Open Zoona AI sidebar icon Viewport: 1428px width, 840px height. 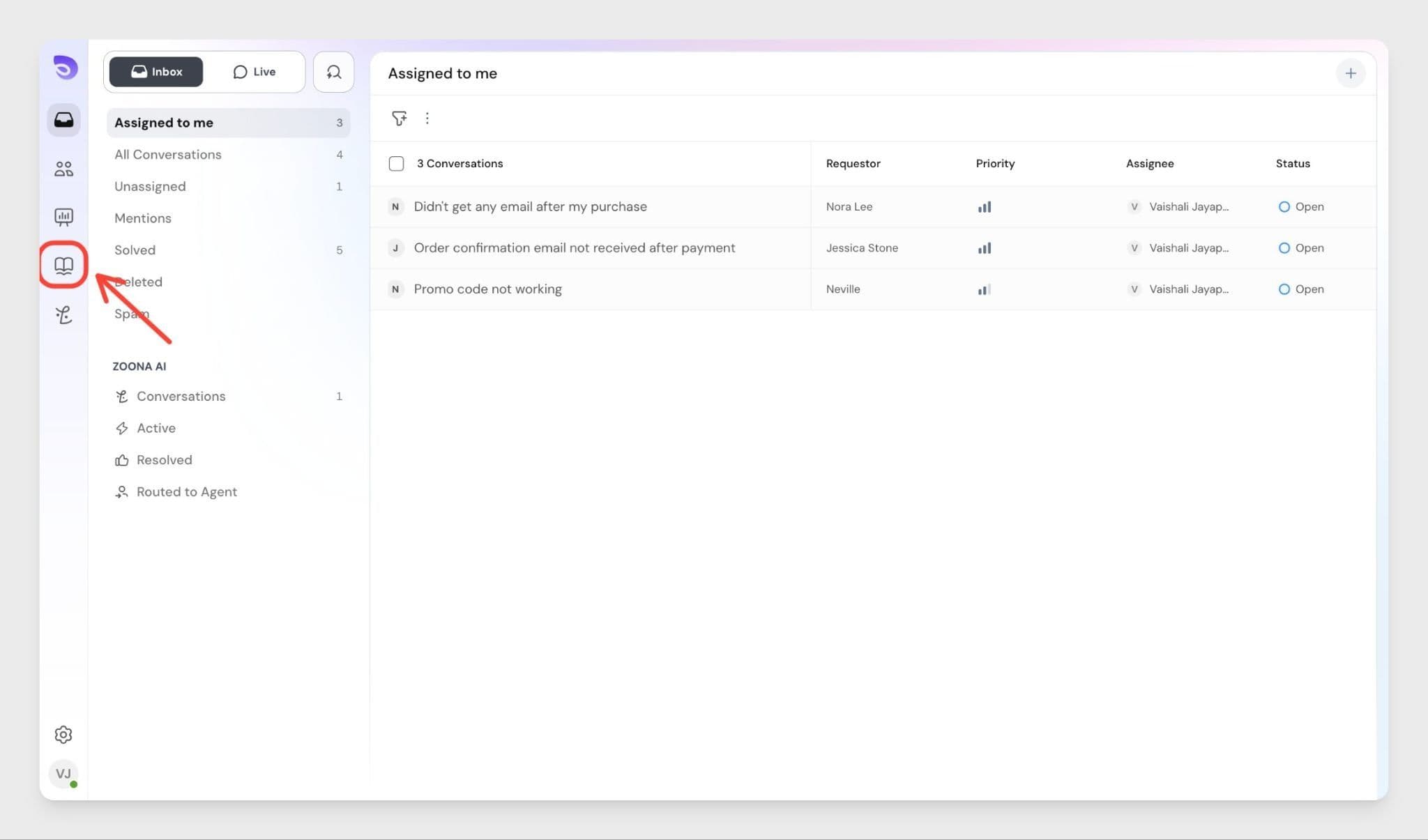pos(63,315)
